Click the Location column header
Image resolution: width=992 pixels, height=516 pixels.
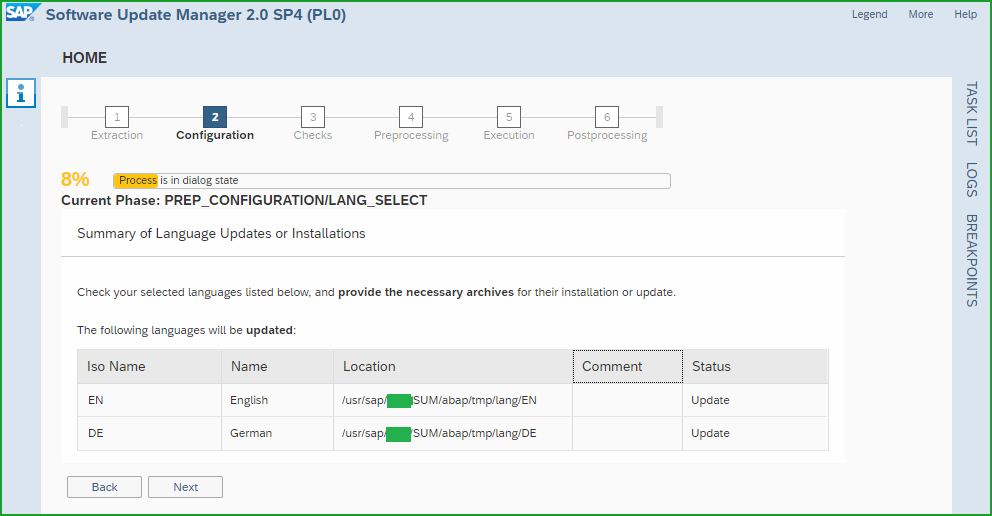[x=453, y=366]
